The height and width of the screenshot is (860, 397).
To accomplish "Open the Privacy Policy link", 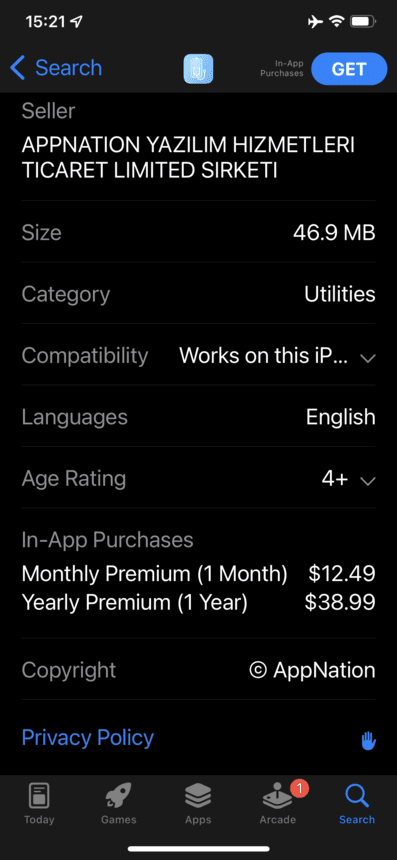I will tap(88, 737).
